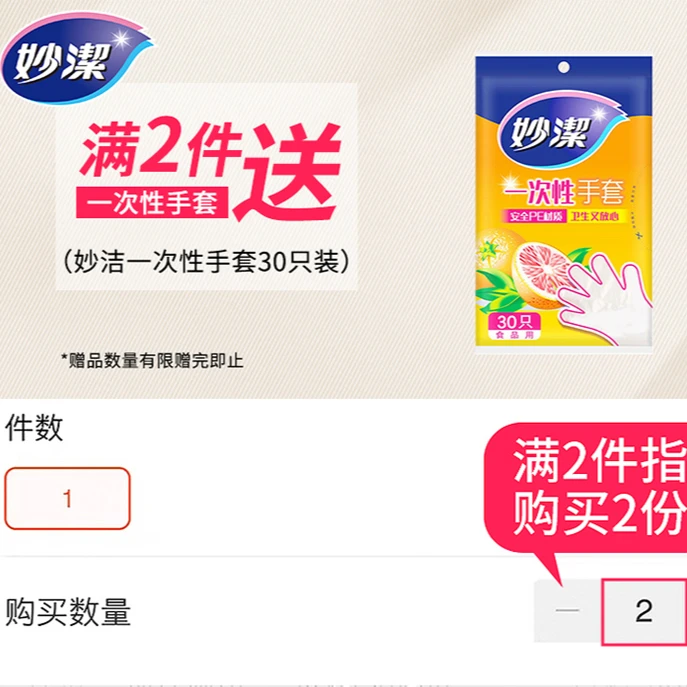This screenshot has height=687, width=687.
Task: Click the 30只 badge on the package
Action: [x=514, y=326]
